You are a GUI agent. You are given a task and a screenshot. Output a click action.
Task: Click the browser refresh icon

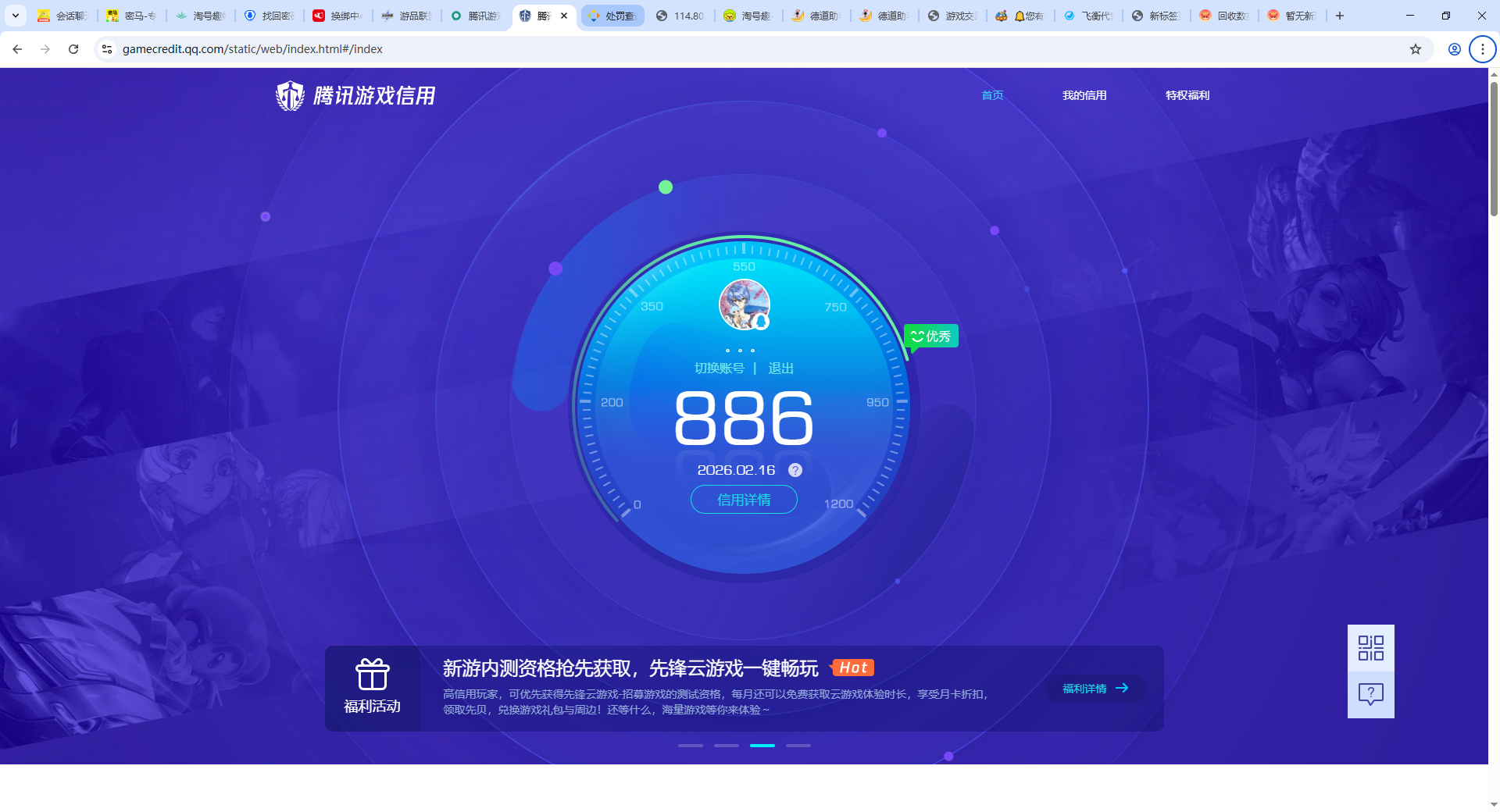[x=73, y=48]
